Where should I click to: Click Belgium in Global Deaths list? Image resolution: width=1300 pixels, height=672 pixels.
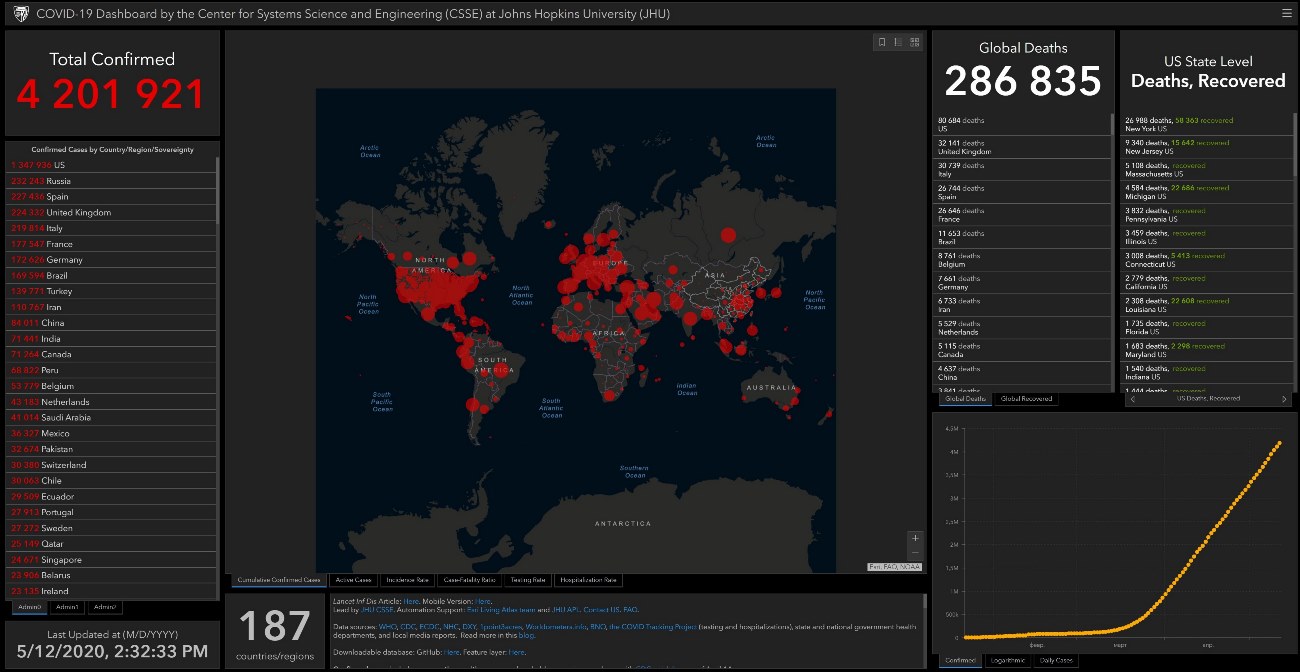pyautogui.click(x=1021, y=259)
